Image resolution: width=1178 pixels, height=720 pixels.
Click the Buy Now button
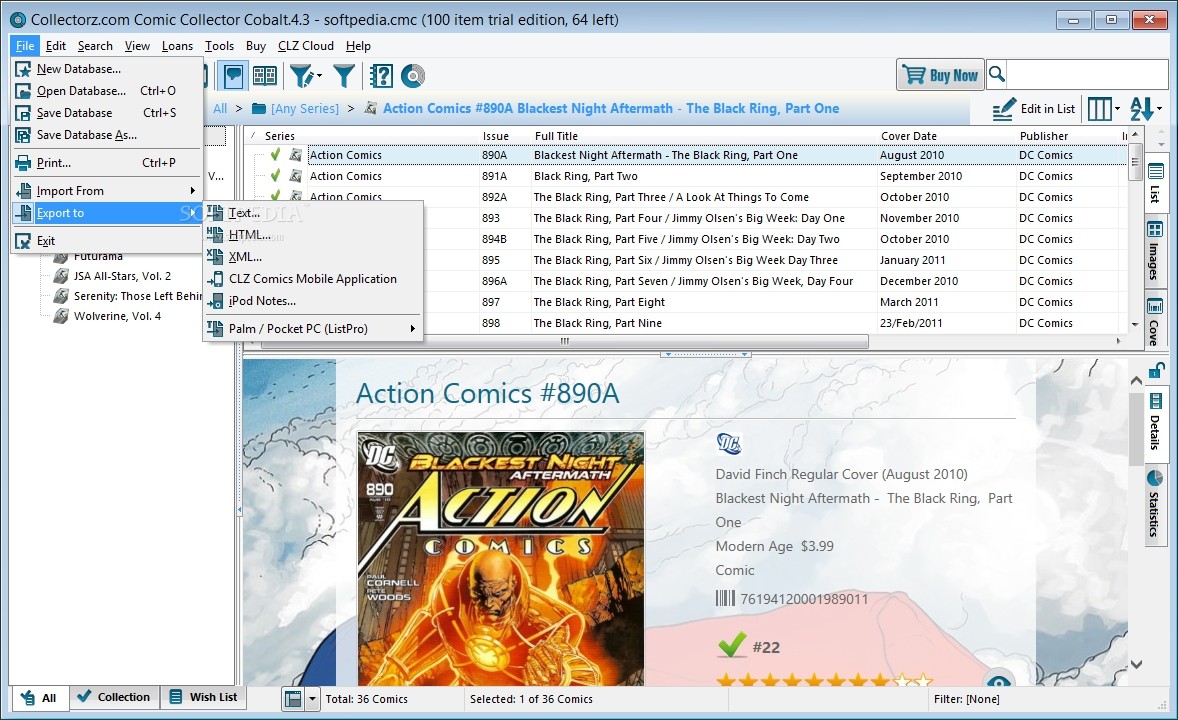940,74
